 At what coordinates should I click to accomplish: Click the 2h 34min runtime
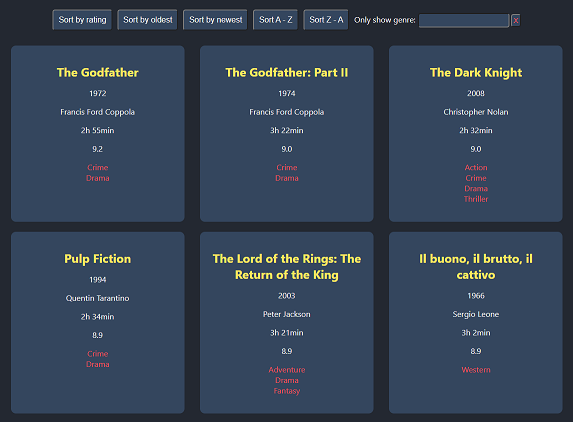(98, 317)
